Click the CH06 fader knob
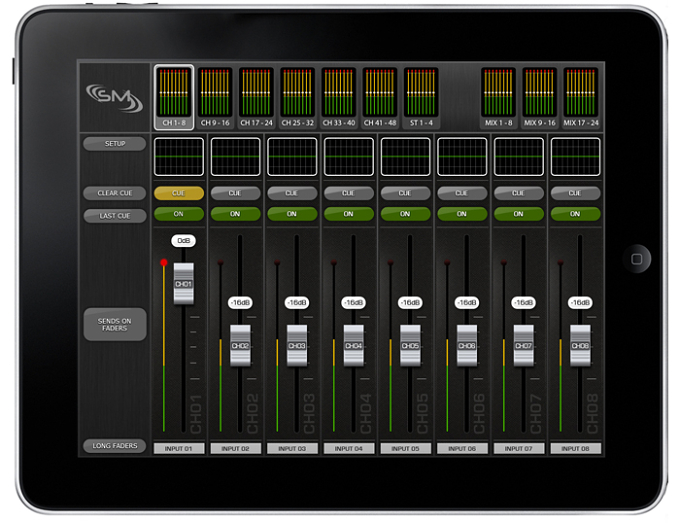Image resolution: width=680 pixels, height=523 pixels. [x=467, y=346]
